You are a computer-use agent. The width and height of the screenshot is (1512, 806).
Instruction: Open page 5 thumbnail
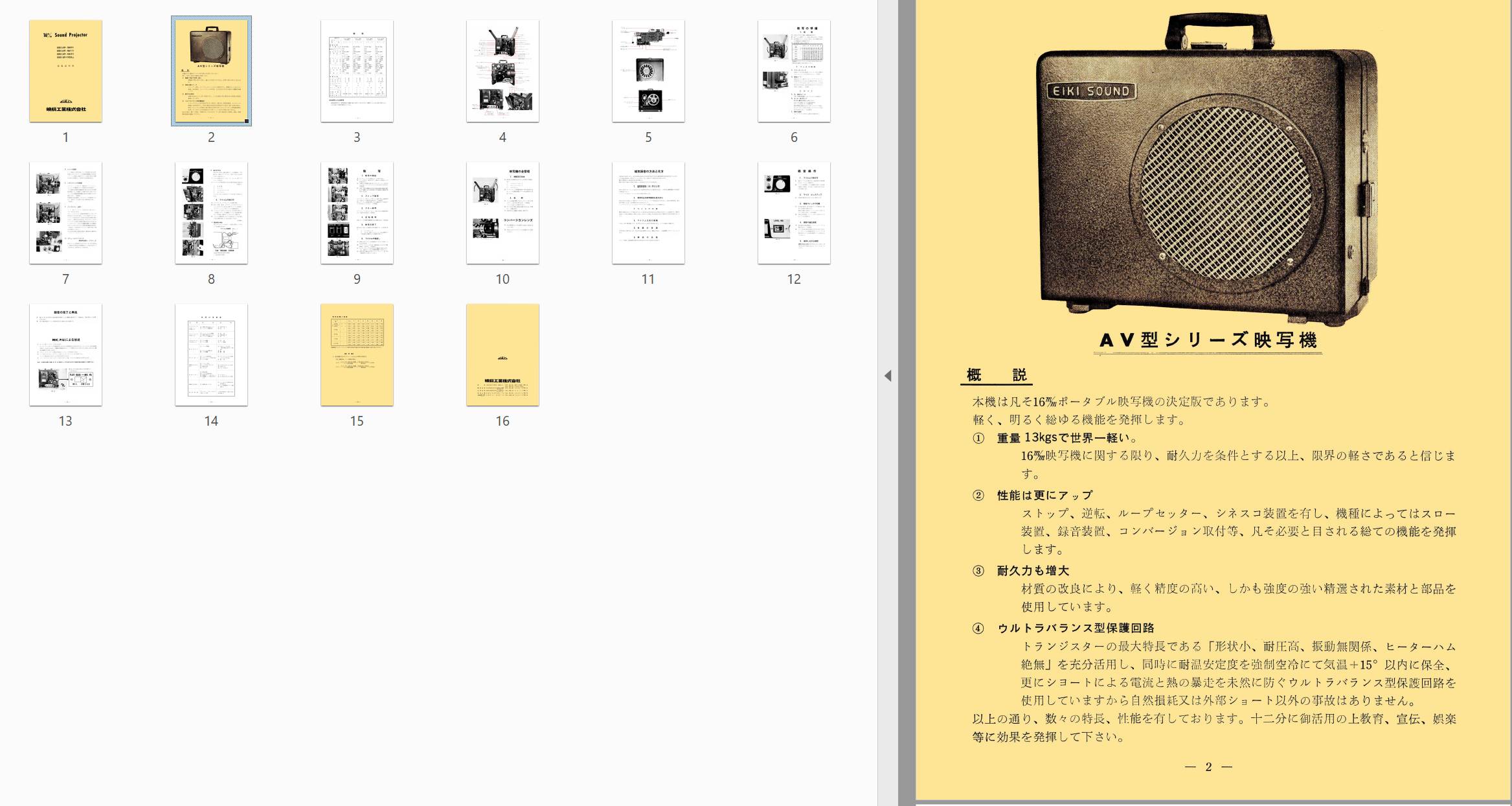pos(648,71)
